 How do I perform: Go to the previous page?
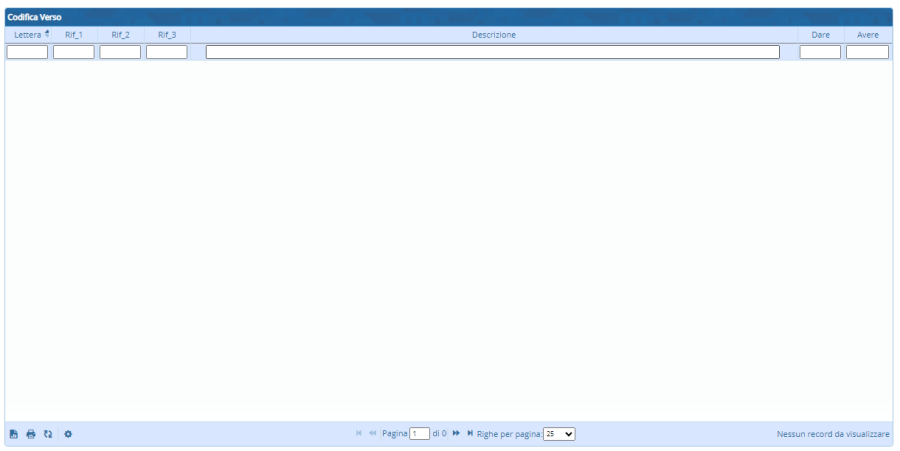pyautogui.click(x=373, y=433)
